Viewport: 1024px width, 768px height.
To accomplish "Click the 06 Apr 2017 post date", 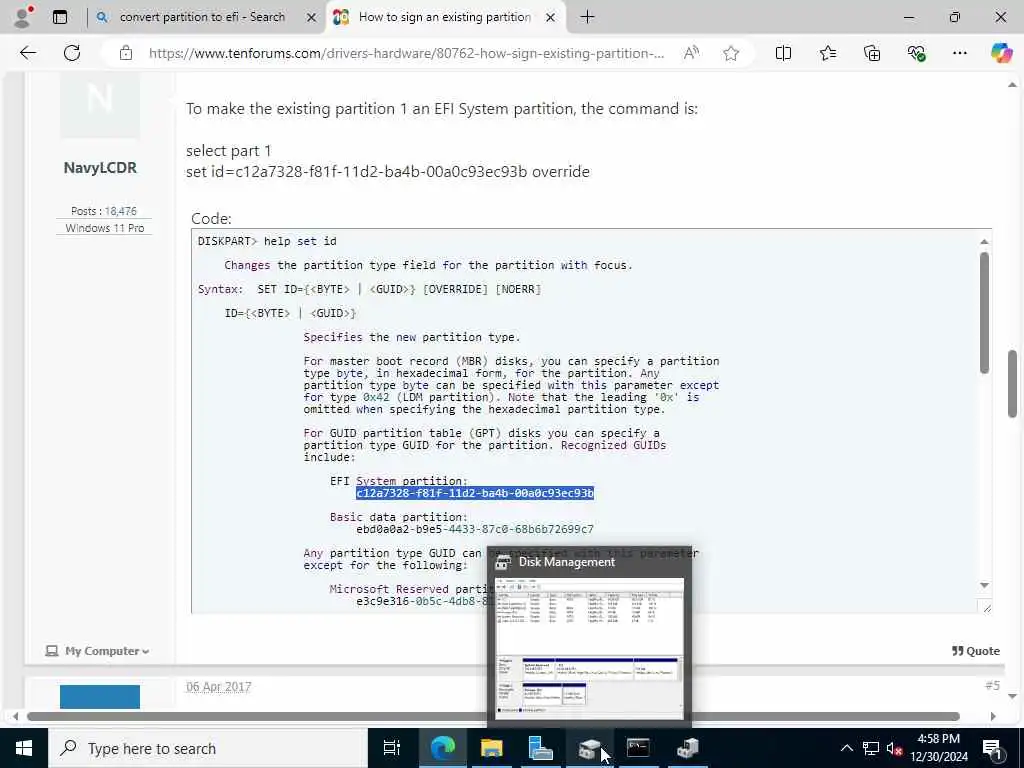I will tap(219, 686).
